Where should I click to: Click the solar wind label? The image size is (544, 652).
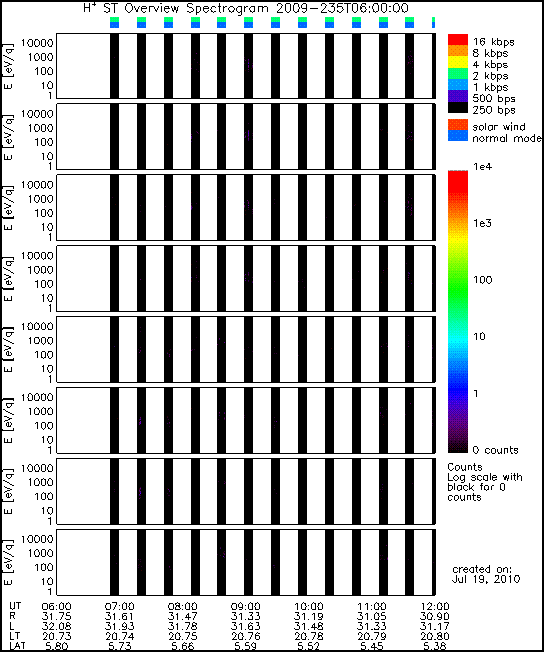[499, 126]
